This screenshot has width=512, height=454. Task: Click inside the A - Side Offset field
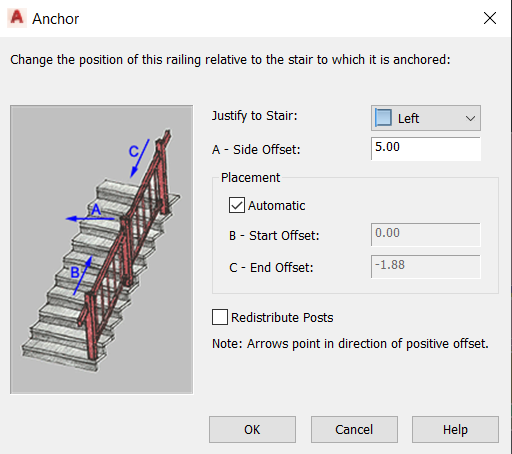coord(426,149)
